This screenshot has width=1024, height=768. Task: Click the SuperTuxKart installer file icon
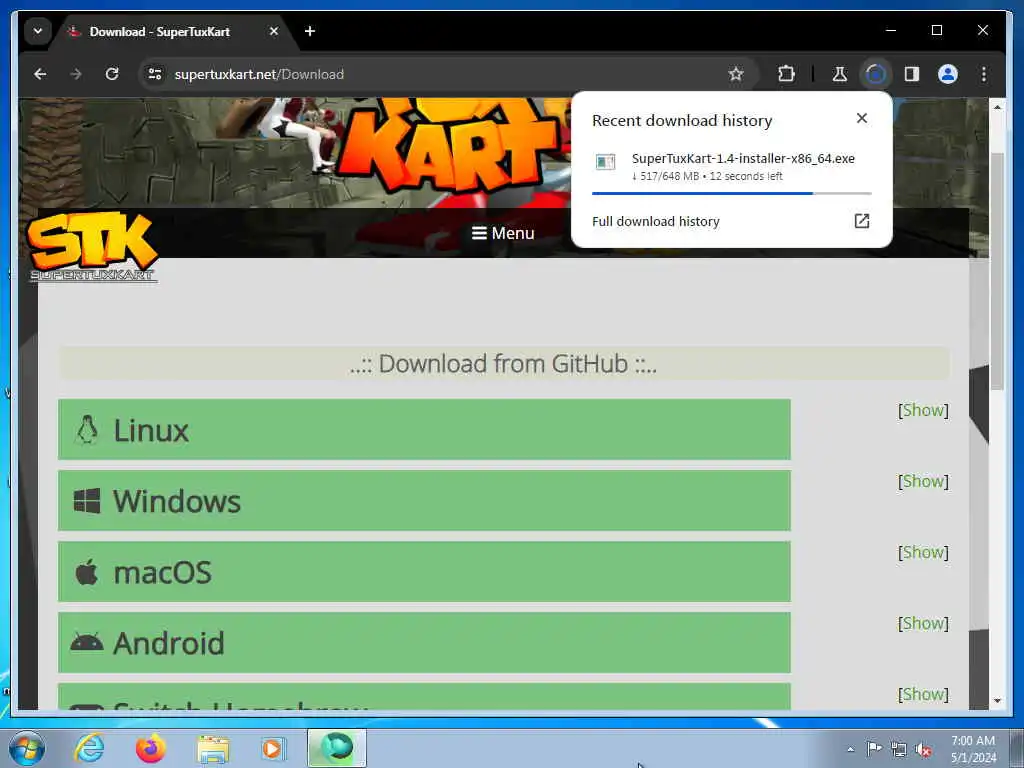[605, 162]
